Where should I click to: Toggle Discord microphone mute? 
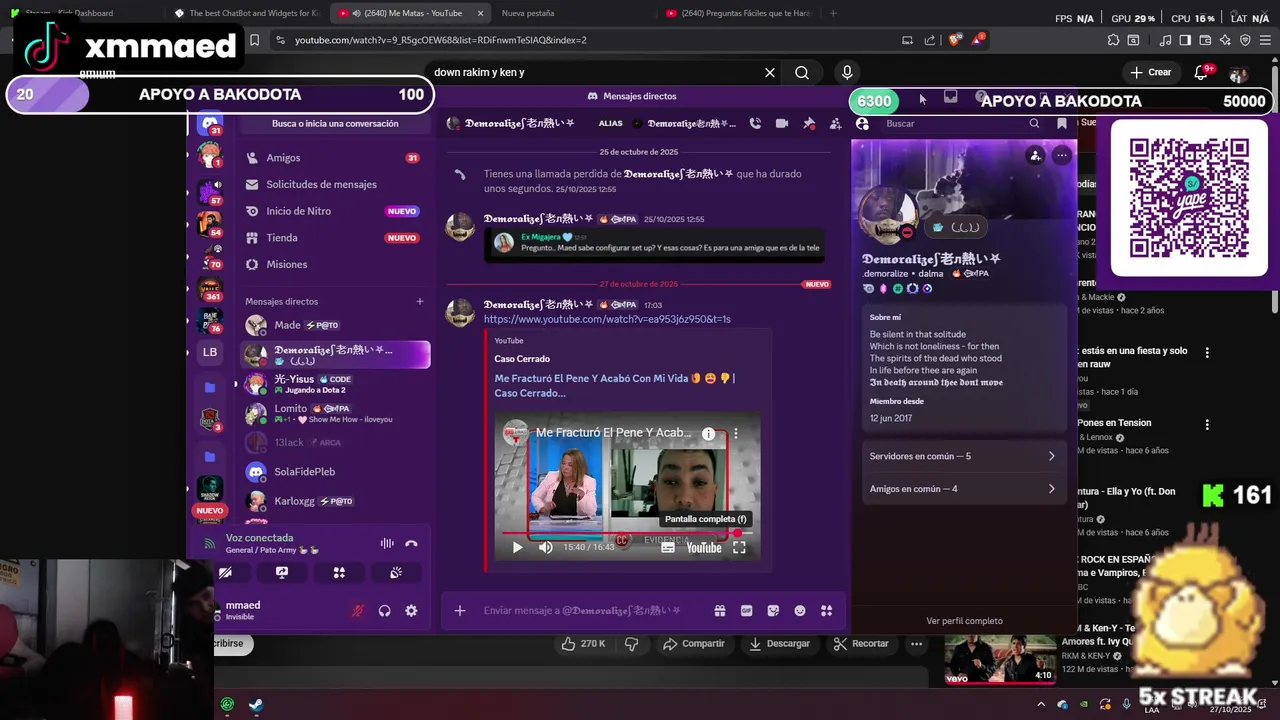click(x=358, y=611)
